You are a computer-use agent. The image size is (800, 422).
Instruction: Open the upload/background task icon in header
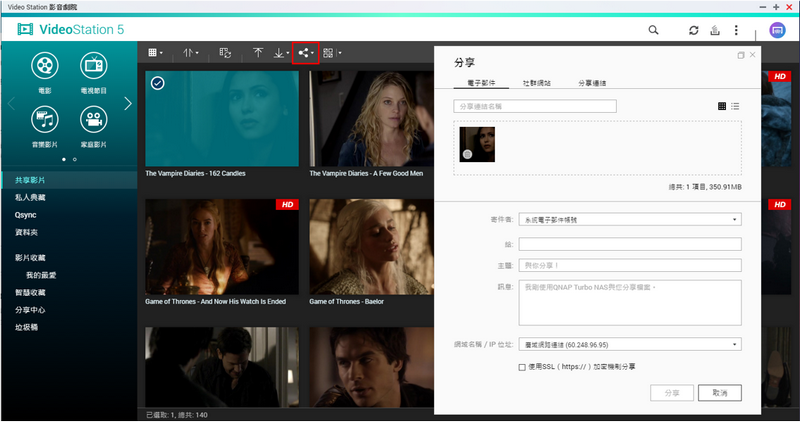(715, 30)
